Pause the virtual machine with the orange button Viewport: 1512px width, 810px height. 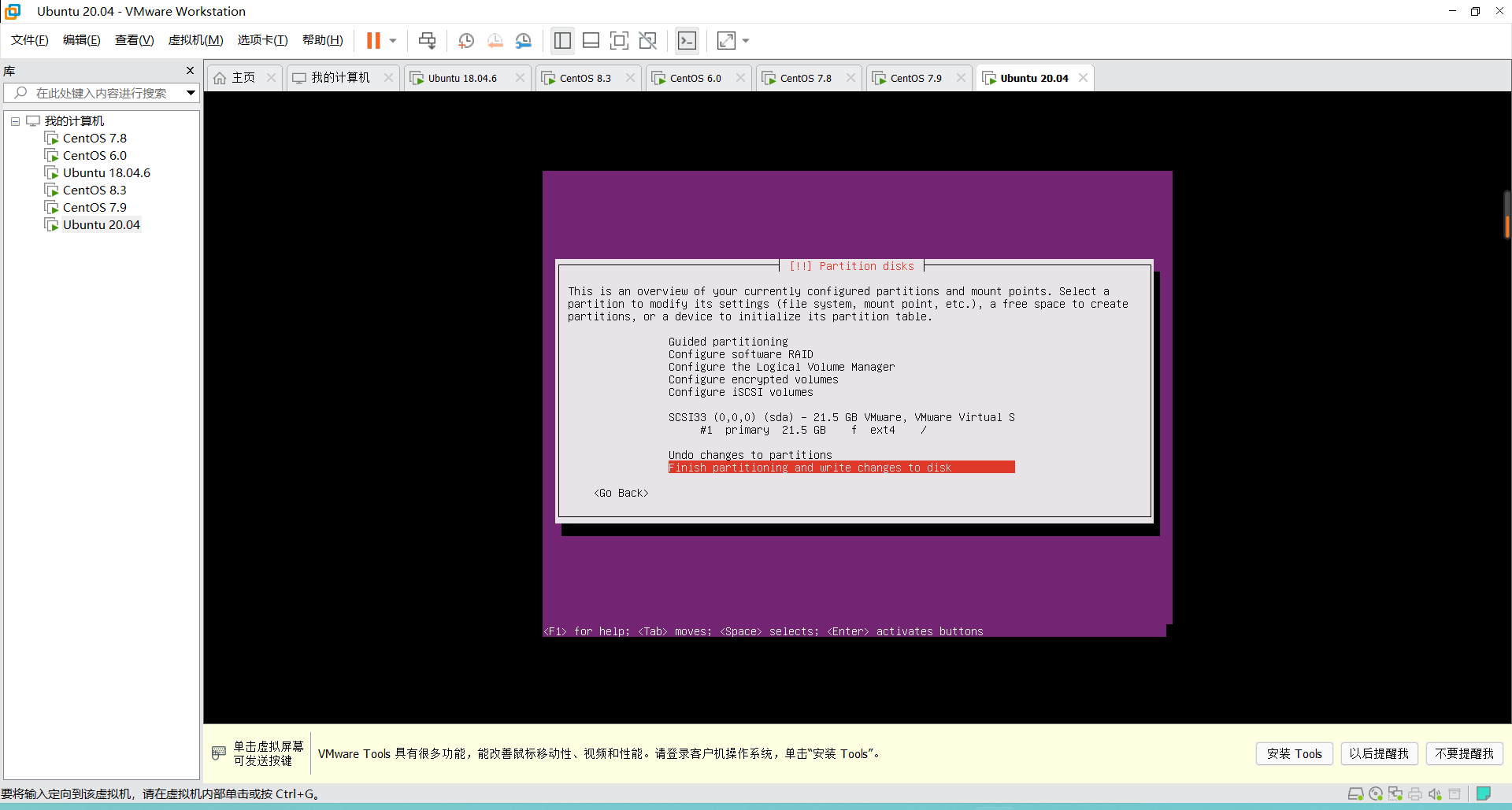pyautogui.click(x=373, y=40)
